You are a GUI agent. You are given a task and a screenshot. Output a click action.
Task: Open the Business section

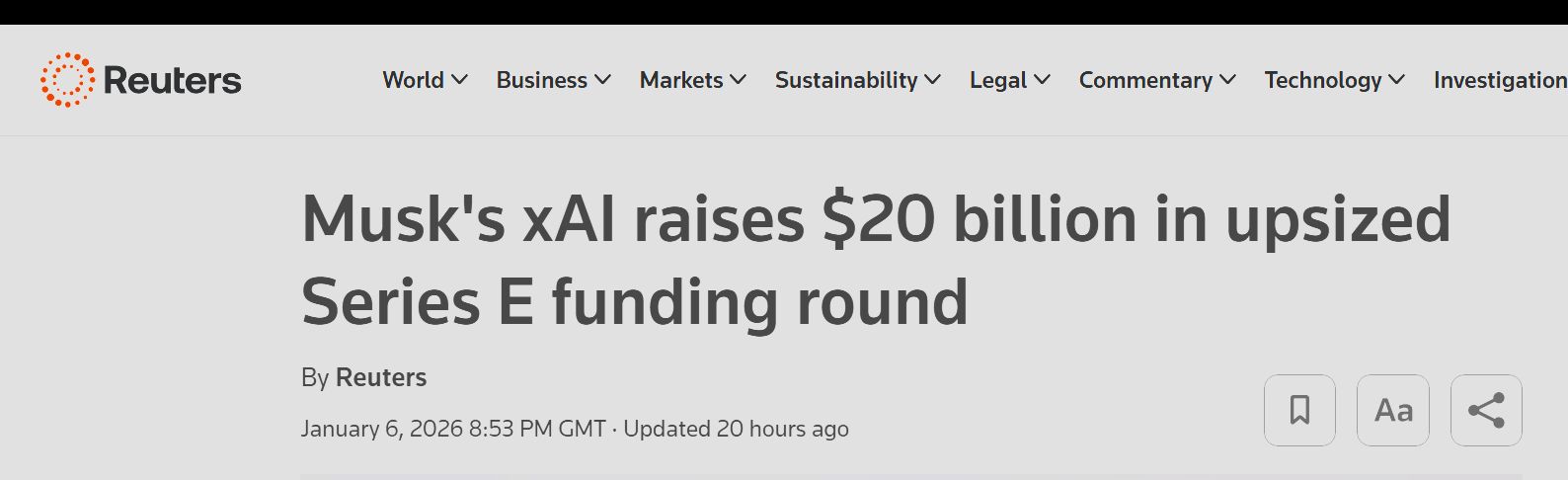pyautogui.click(x=541, y=80)
